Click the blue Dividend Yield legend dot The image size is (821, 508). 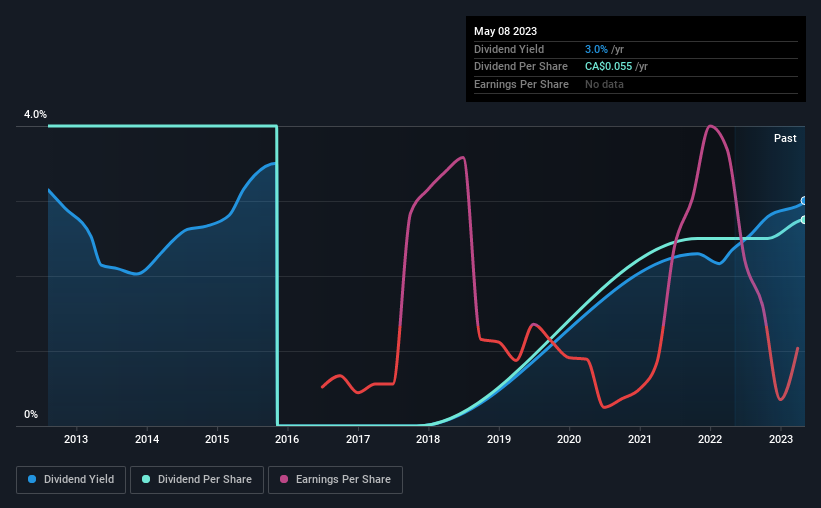32,479
